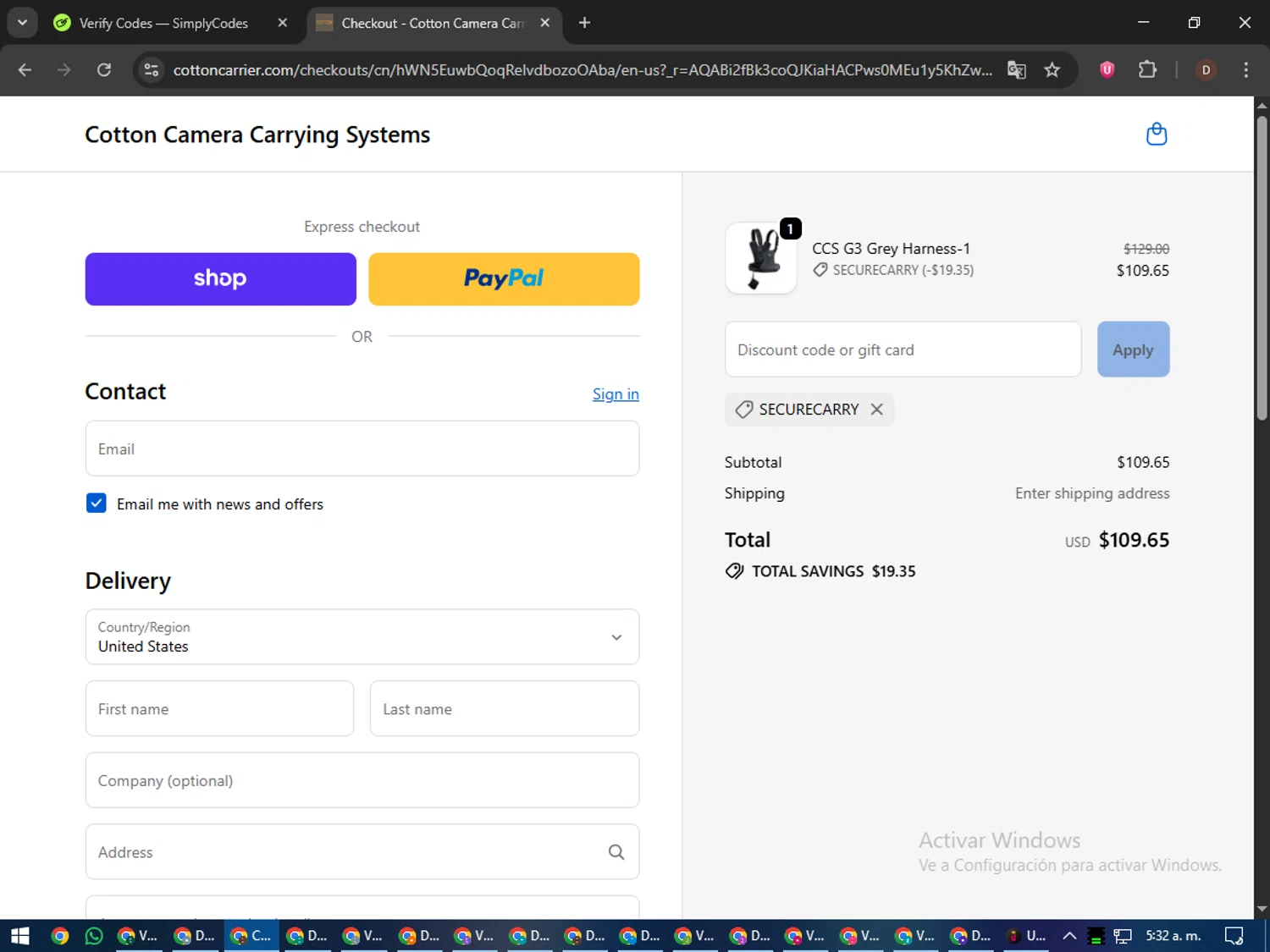The width and height of the screenshot is (1270, 952).
Task: Pay with the PayPal express button
Action: [504, 279]
